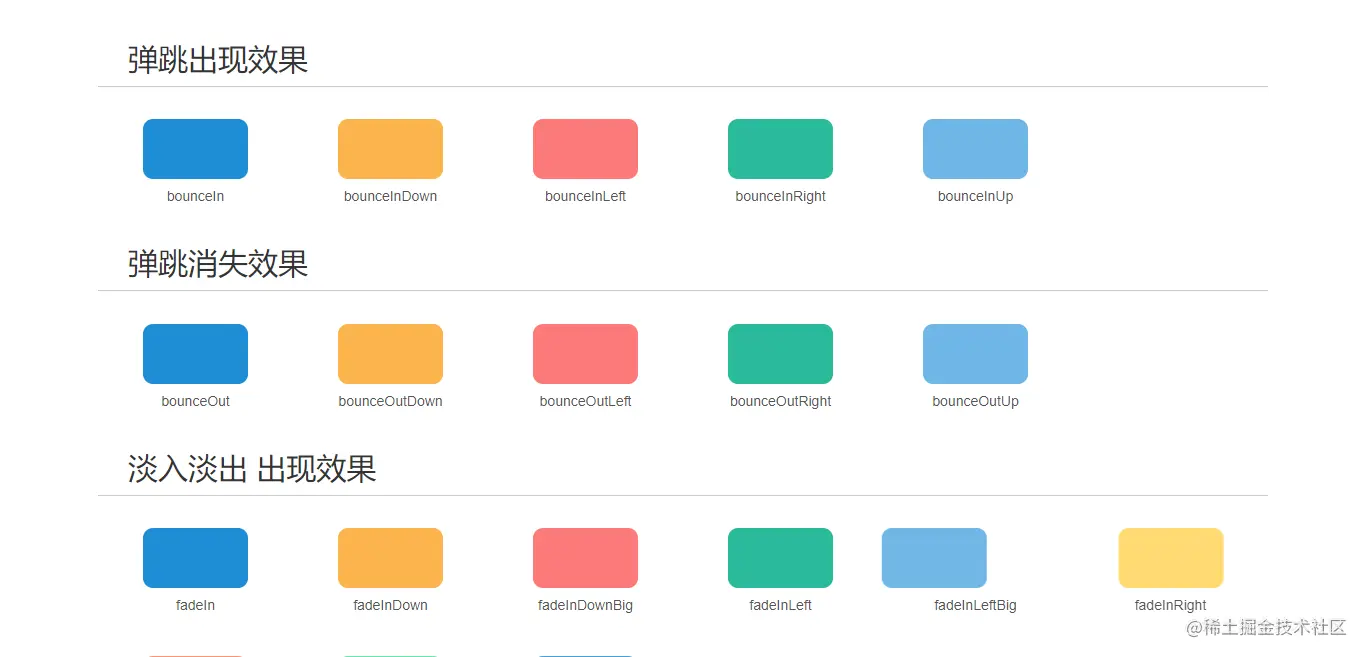The image size is (1366, 657).
Task: Trigger the fadeInDownBig red animation
Action: pyautogui.click(x=585, y=557)
